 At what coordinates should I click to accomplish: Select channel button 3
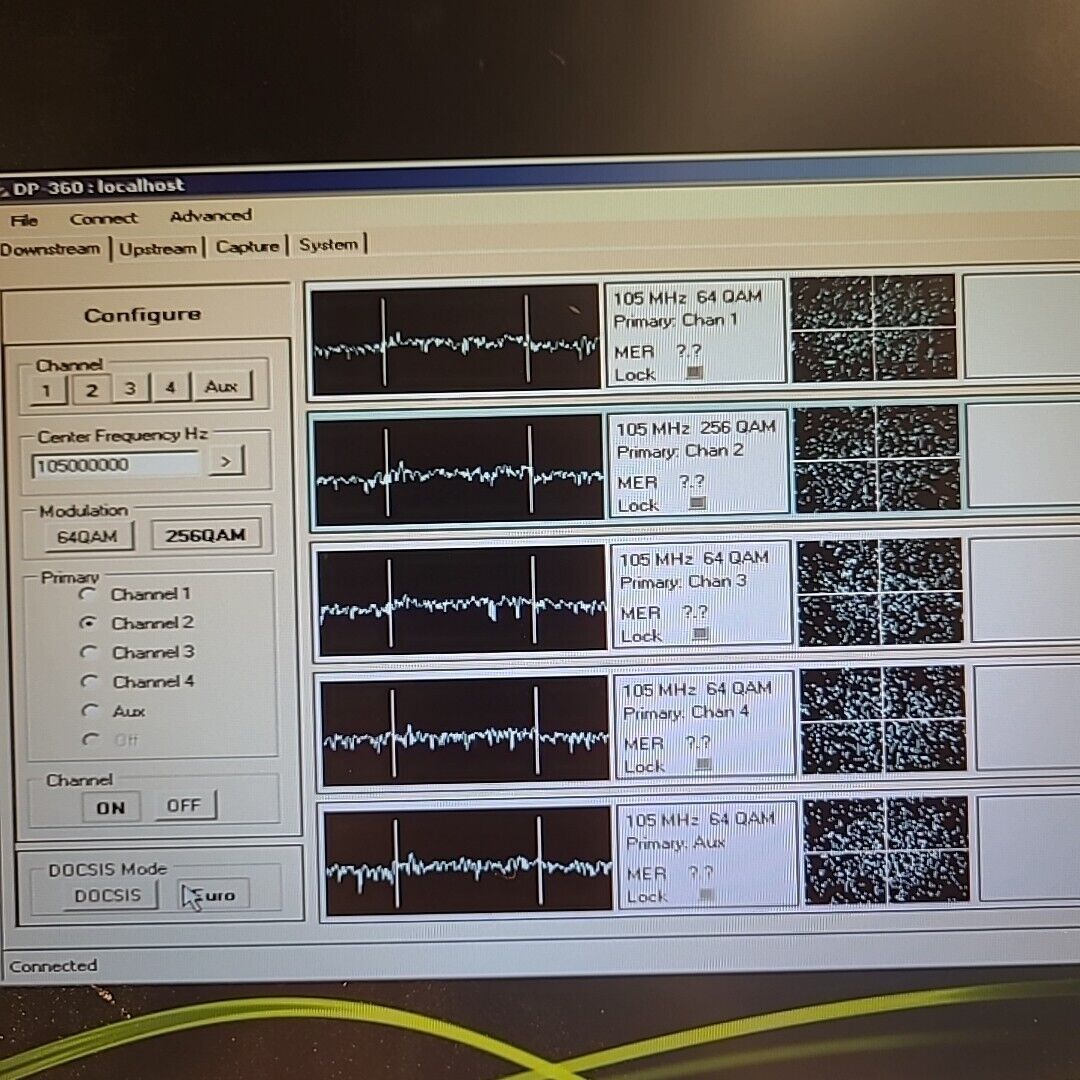130,388
